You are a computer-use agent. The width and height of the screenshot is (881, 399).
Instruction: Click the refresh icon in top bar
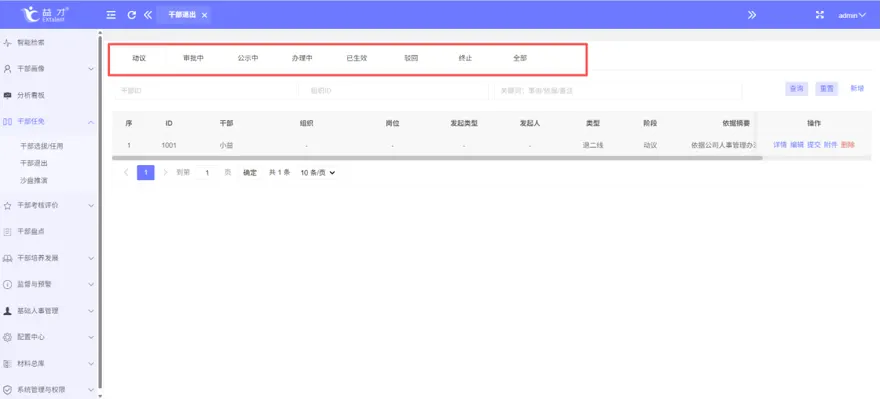131,15
